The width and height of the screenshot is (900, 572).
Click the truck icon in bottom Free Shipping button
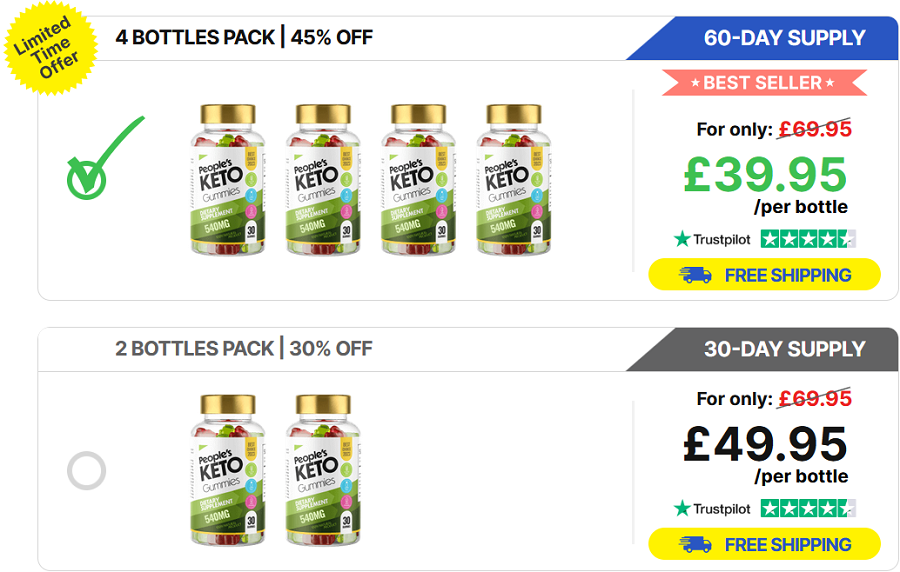tap(695, 544)
